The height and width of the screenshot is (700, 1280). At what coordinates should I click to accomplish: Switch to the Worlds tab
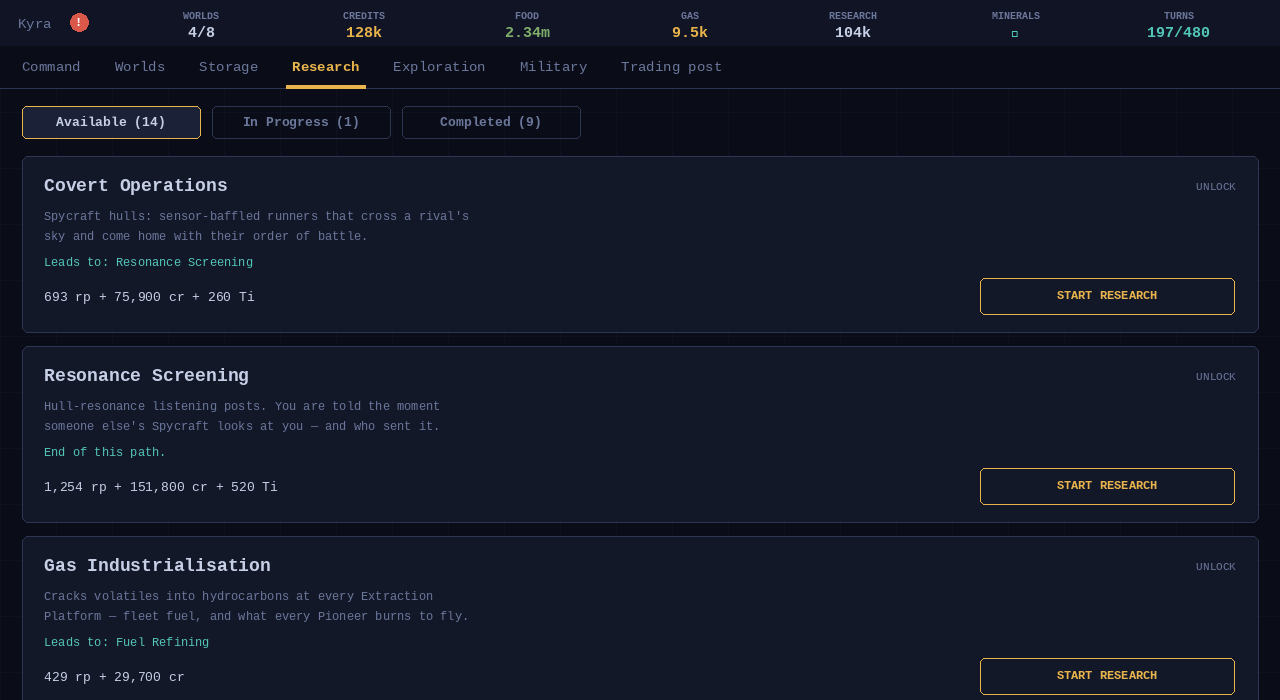(x=140, y=67)
